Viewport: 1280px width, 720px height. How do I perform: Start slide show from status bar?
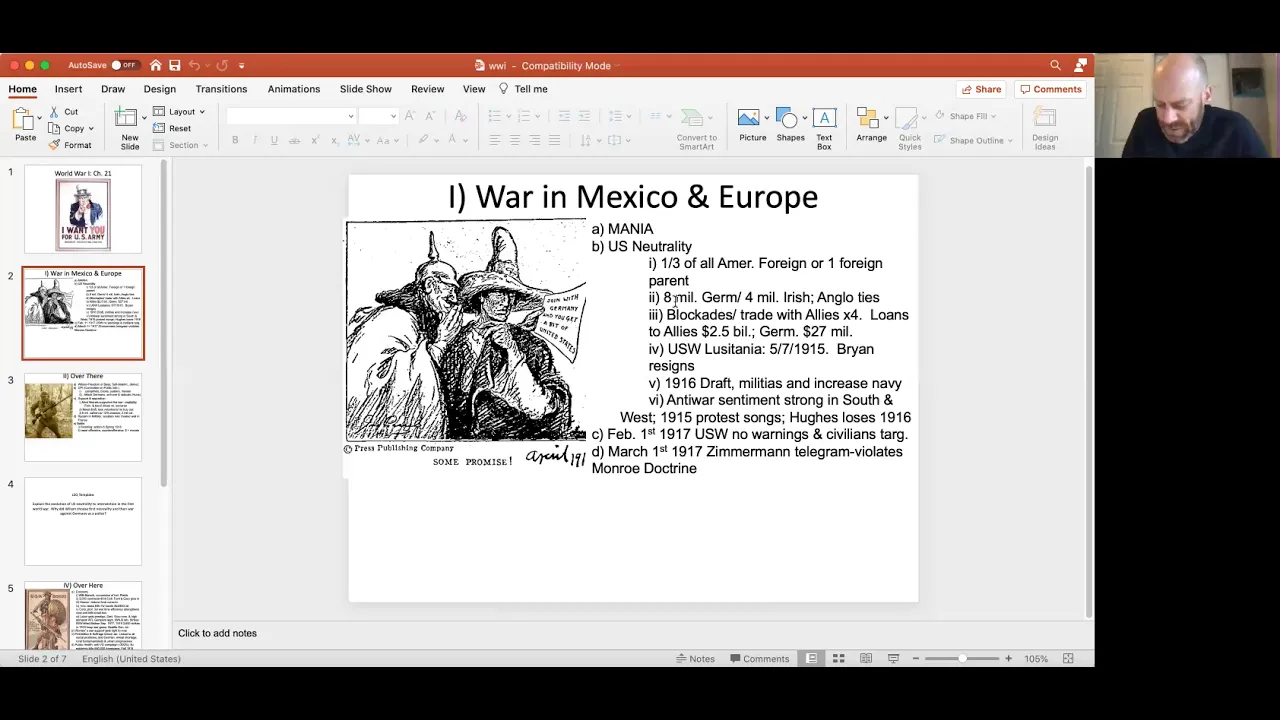[x=893, y=658]
